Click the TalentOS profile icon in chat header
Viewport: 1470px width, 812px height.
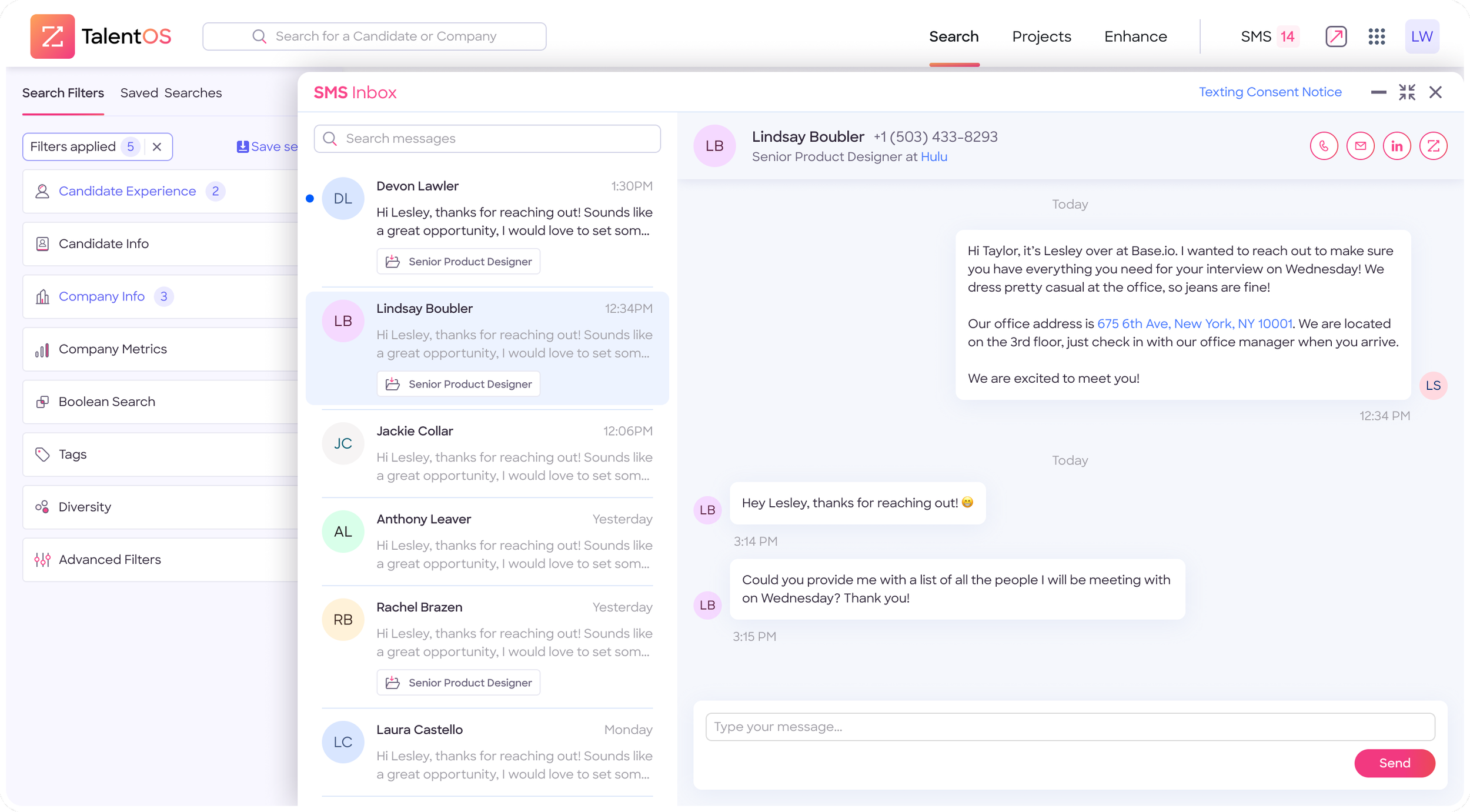click(x=1433, y=146)
